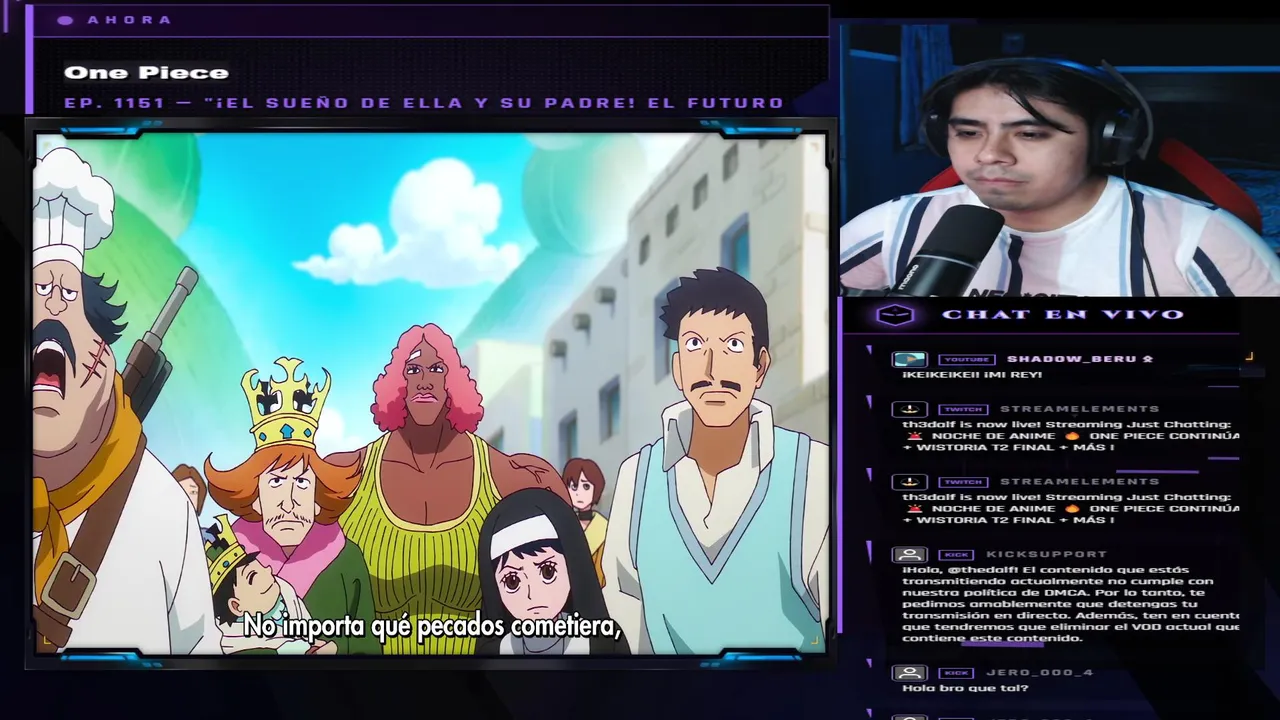Click the "Hola bro que tal?" message

point(965,688)
